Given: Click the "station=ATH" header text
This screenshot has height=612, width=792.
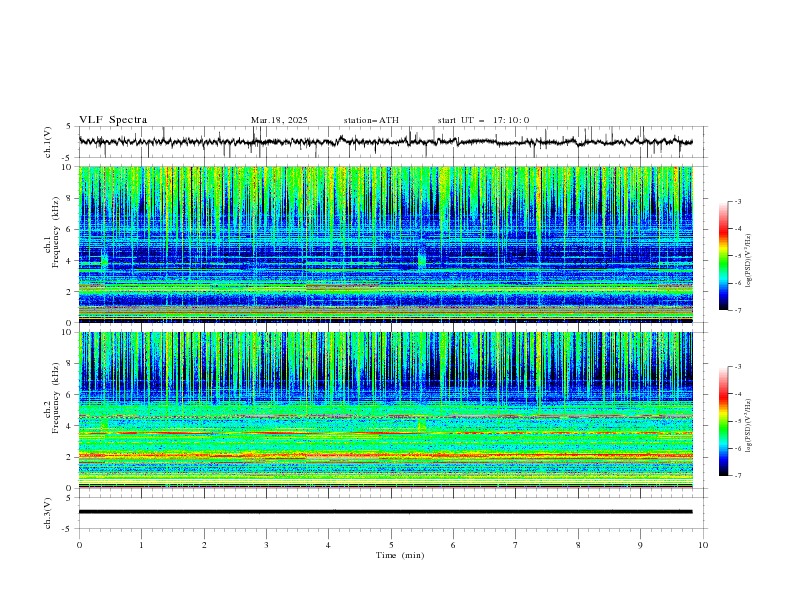Looking at the screenshot, I should click(x=371, y=120).
